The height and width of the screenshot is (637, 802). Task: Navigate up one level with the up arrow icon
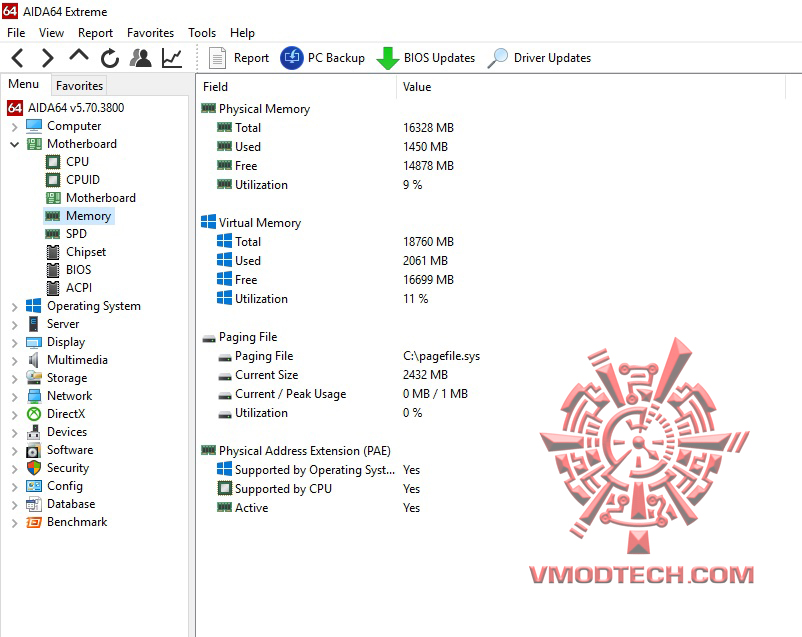(79, 56)
